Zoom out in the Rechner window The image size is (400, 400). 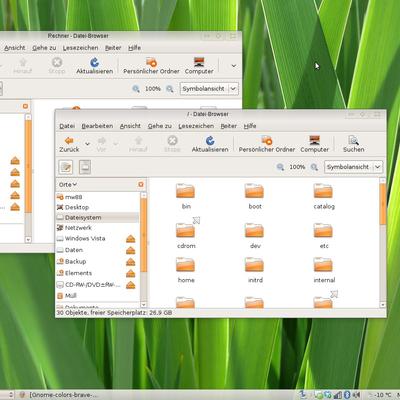tap(136, 89)
